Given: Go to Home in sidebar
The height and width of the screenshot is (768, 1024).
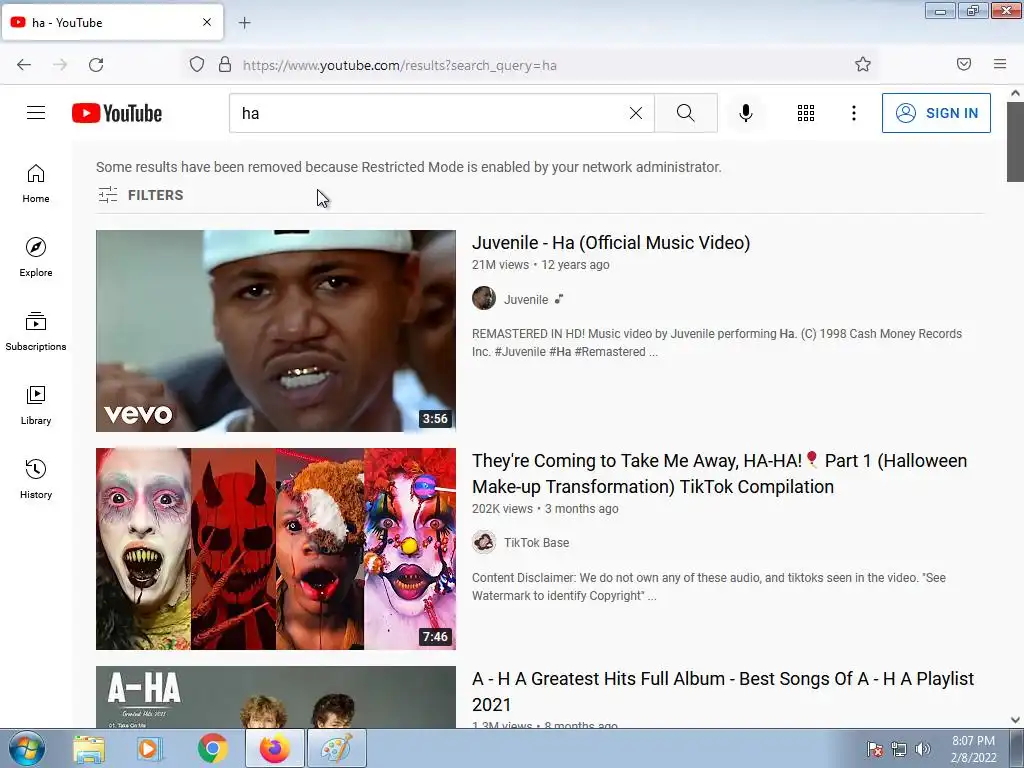Looking at the screenshot, I should [36, 184].
